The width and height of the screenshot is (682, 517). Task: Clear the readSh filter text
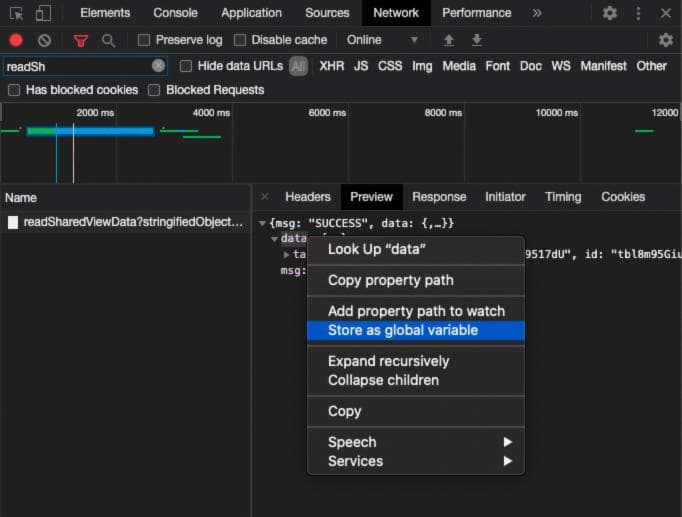point(158,66)
